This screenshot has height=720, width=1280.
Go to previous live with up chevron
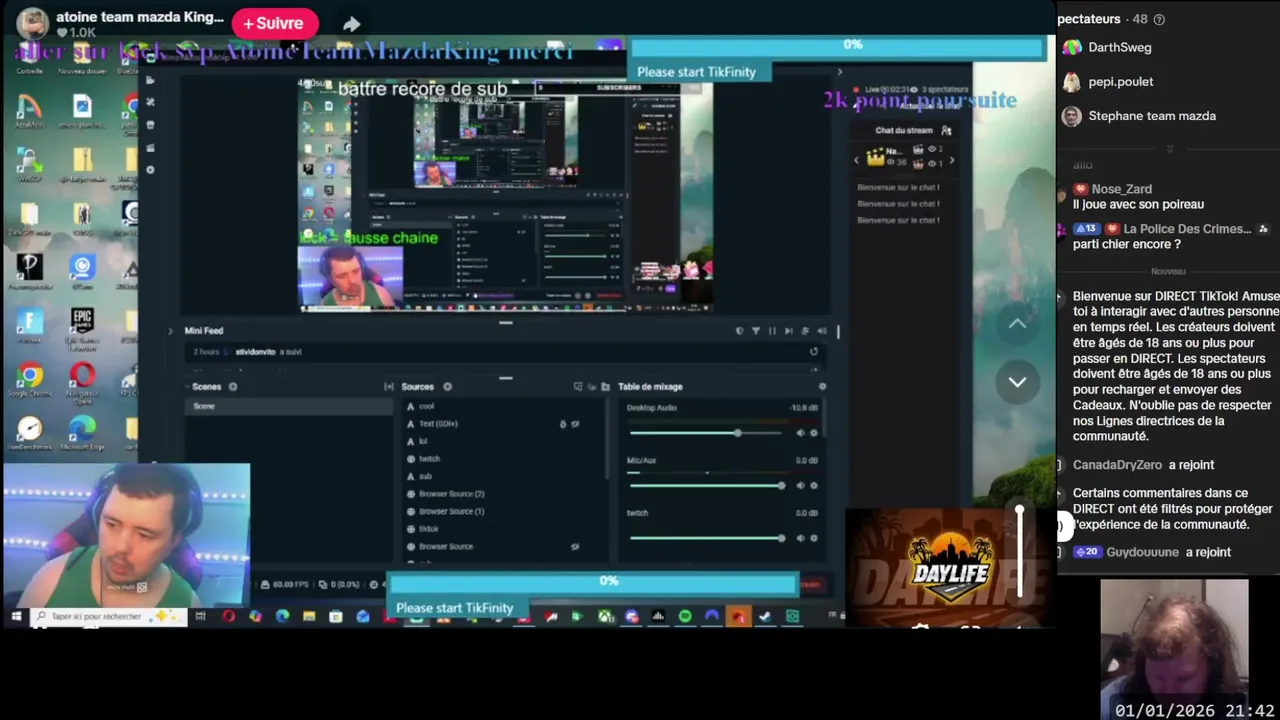(x=1017, y=323)
